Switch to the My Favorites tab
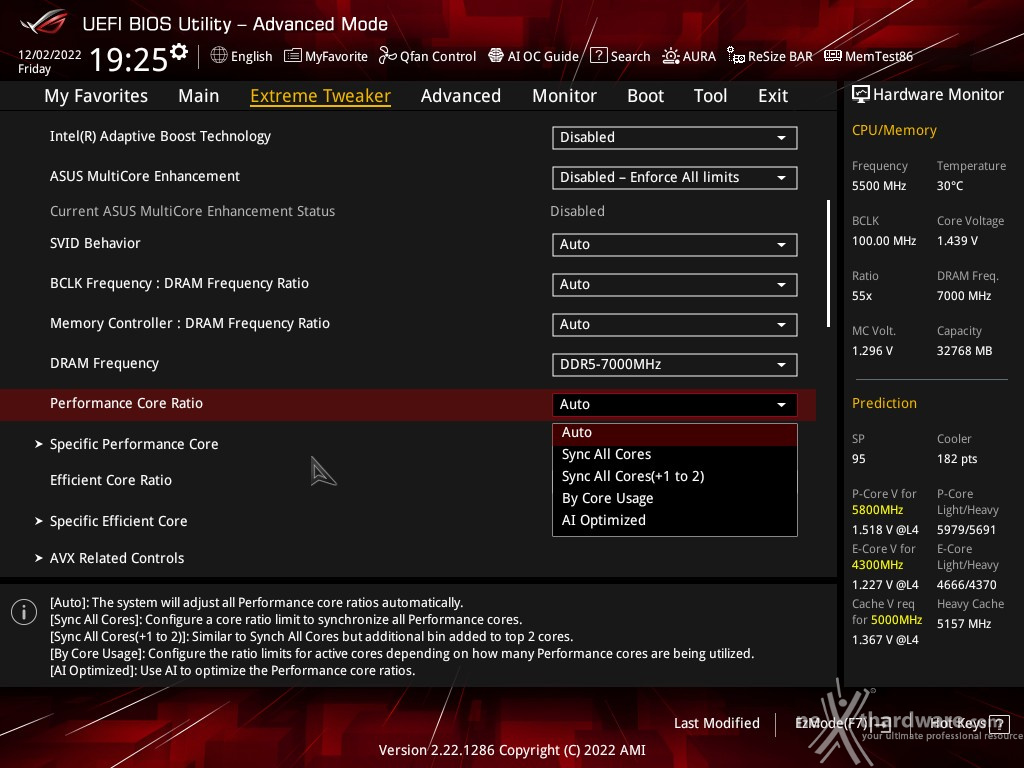The height and width of the screenshot is (768, 1024). (96, 96)
